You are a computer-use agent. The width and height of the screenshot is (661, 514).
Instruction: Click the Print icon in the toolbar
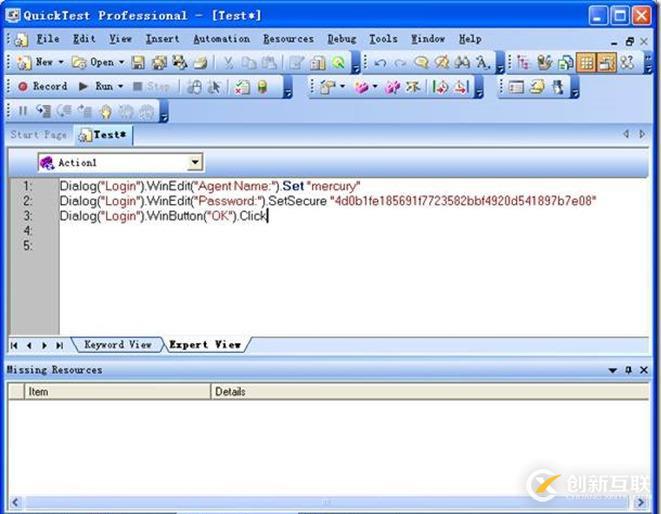point(200,63)
